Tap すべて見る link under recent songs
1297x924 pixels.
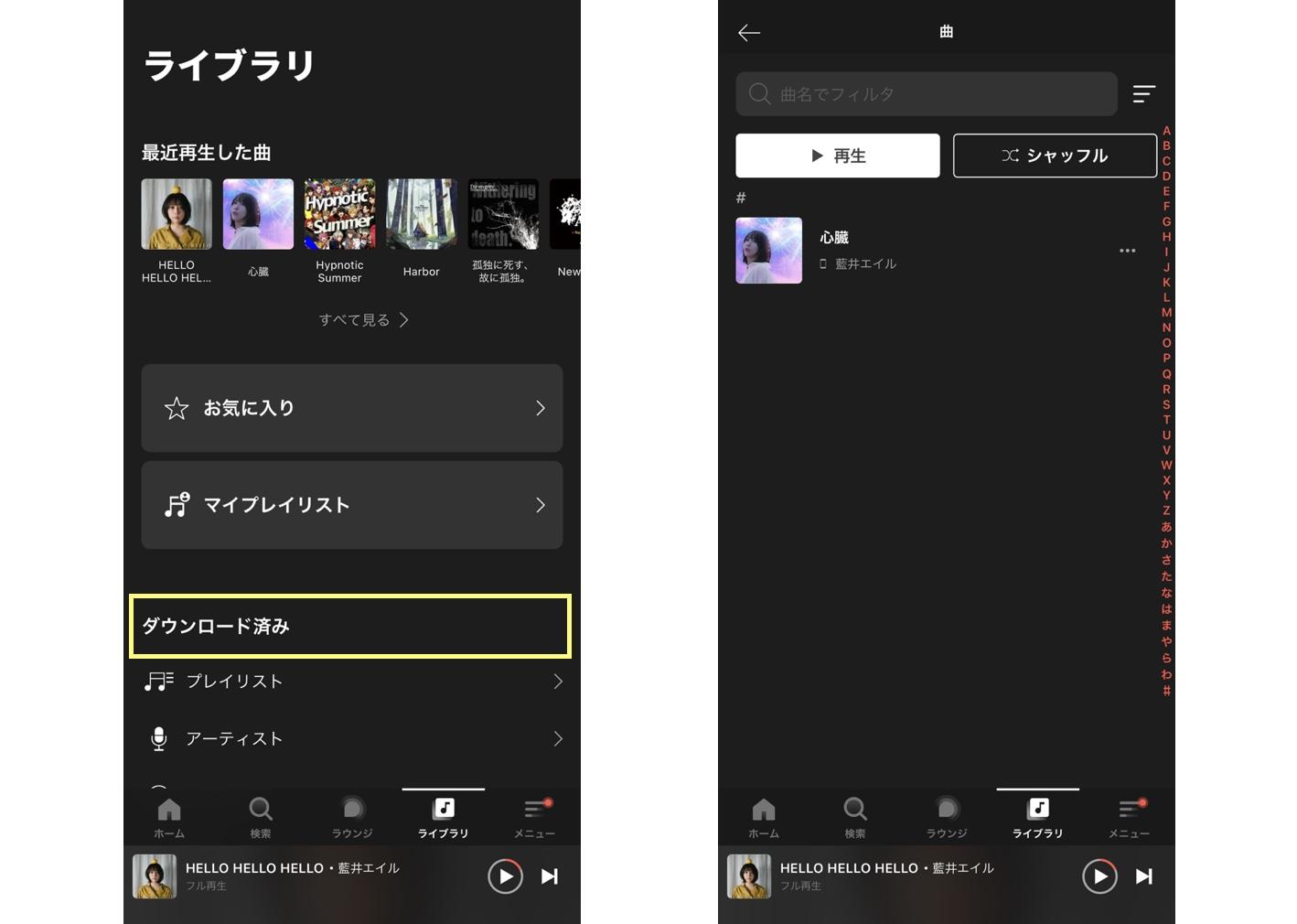(x=363, y=320)
